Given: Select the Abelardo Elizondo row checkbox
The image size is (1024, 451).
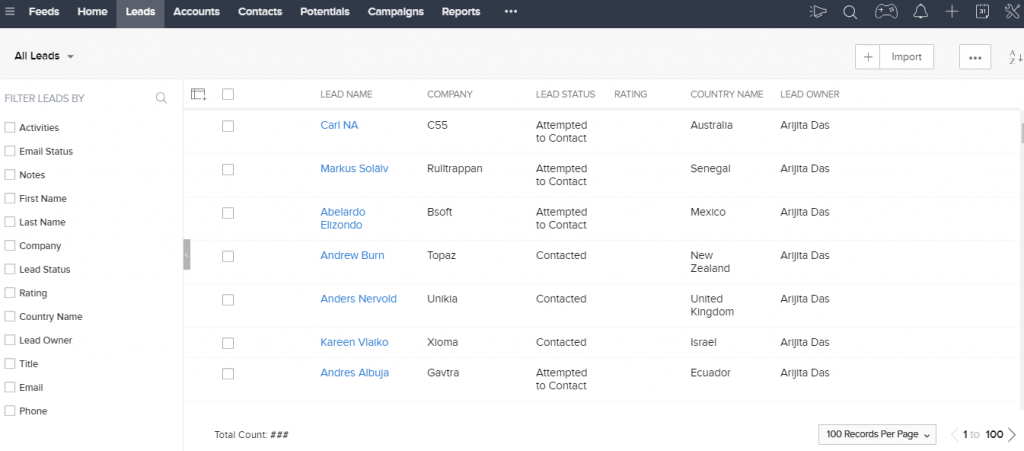Looking at the screenshot, I should 228,213.
